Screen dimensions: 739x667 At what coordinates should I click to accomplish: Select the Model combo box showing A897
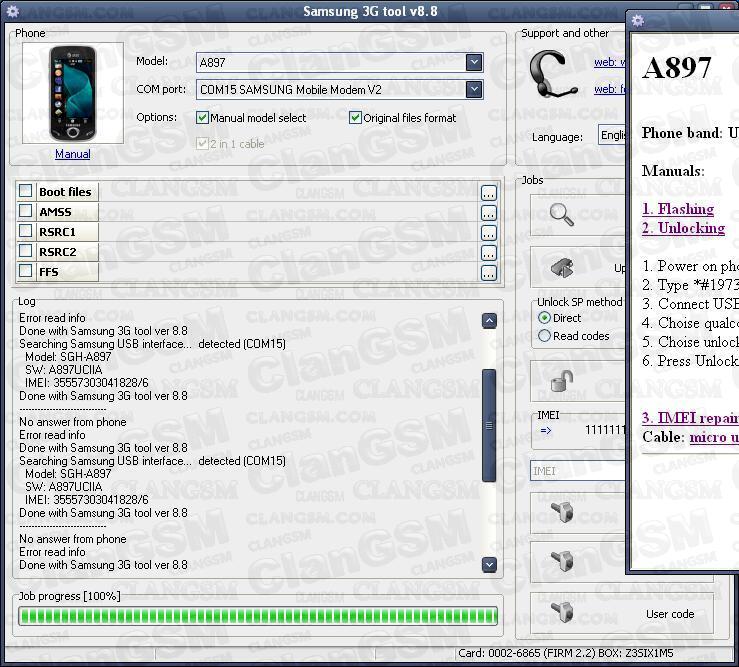tap(339, 62)
